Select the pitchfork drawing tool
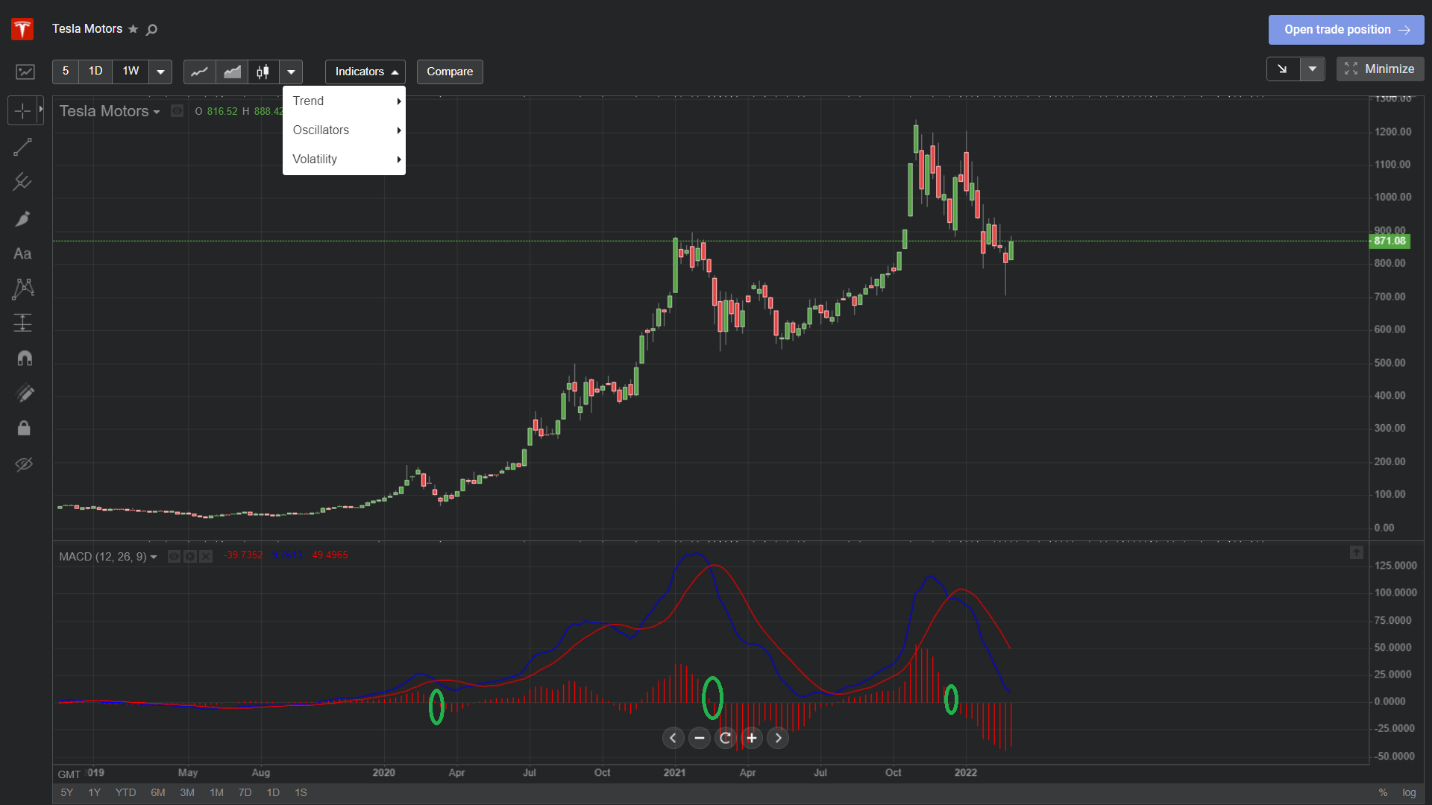Screen dimensions: 1432x805 tap(22, 182)
